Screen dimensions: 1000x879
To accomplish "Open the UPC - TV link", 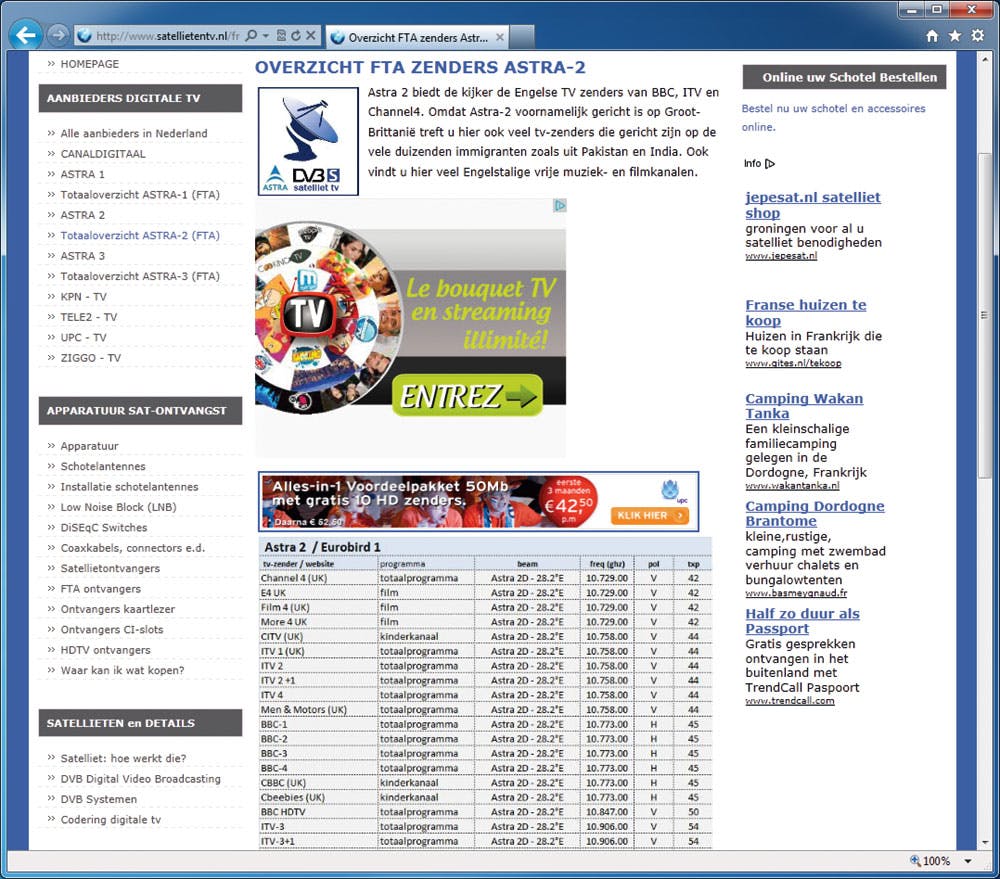I will point(83,337).
